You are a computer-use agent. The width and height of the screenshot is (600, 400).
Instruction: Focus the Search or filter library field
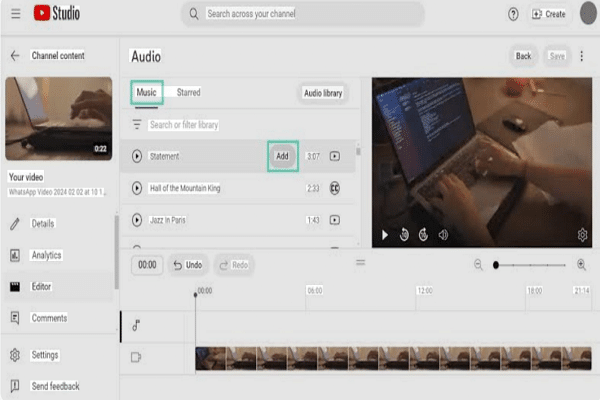coord(184,125)
